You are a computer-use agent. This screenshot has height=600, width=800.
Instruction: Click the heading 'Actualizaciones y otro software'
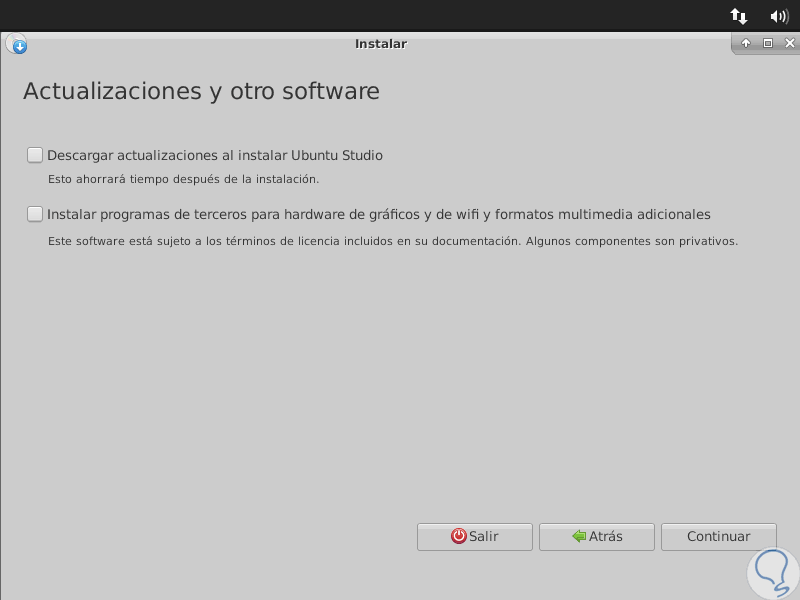[x=202, y=92]
